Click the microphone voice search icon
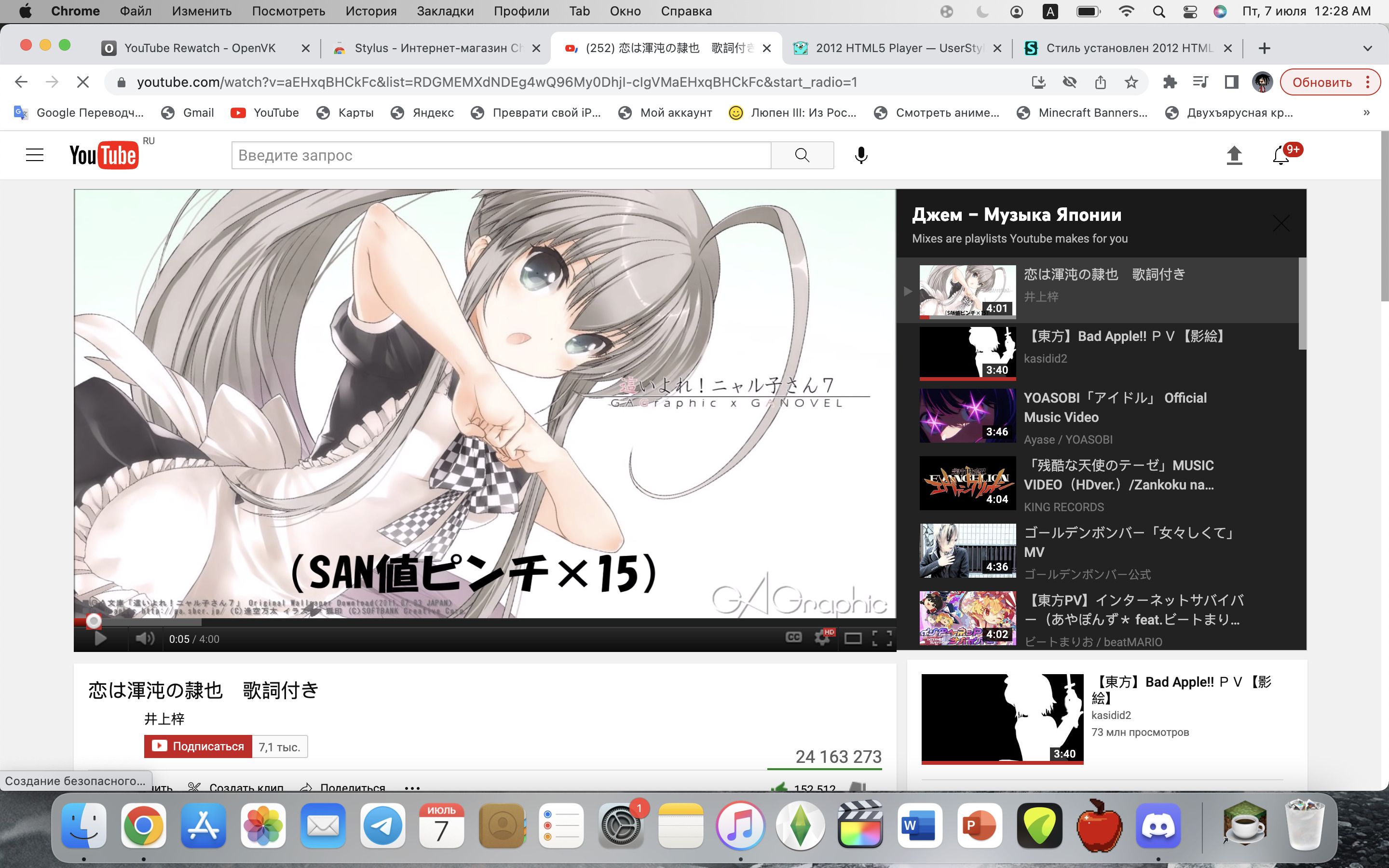This screenshot has width=1389, height=868. point(861,156)
